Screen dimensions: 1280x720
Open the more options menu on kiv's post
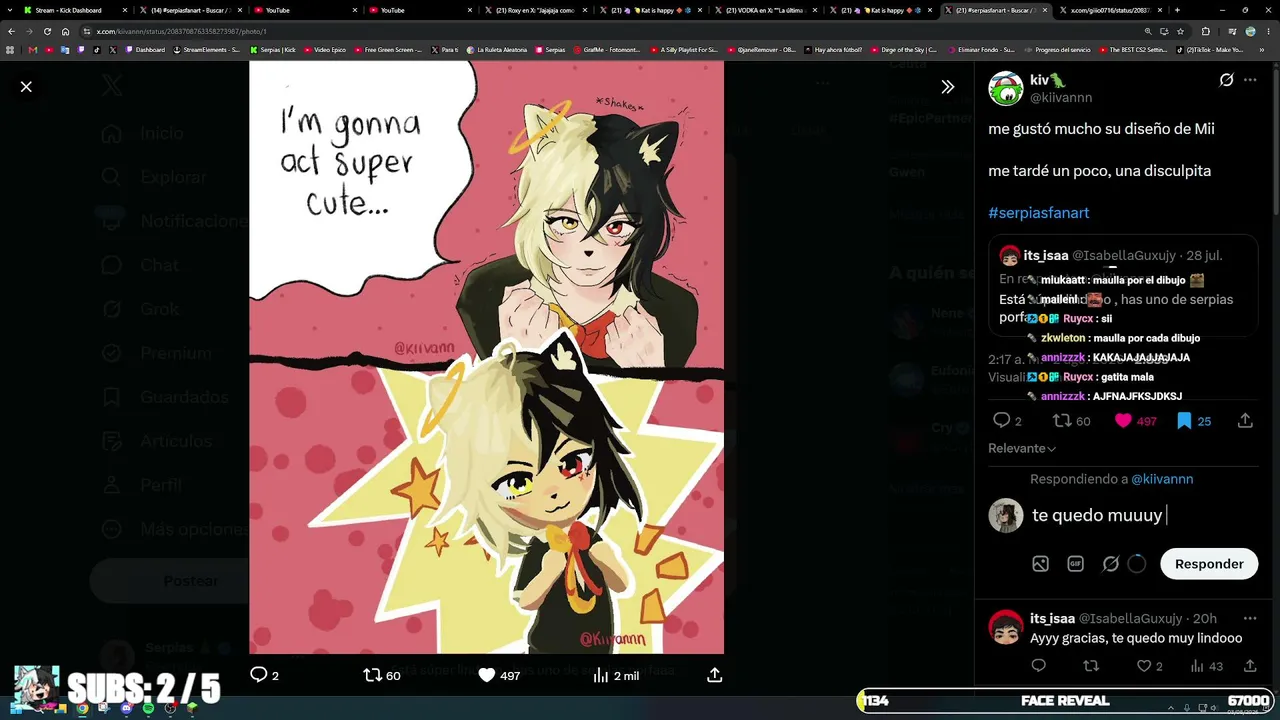point(1250,80)
